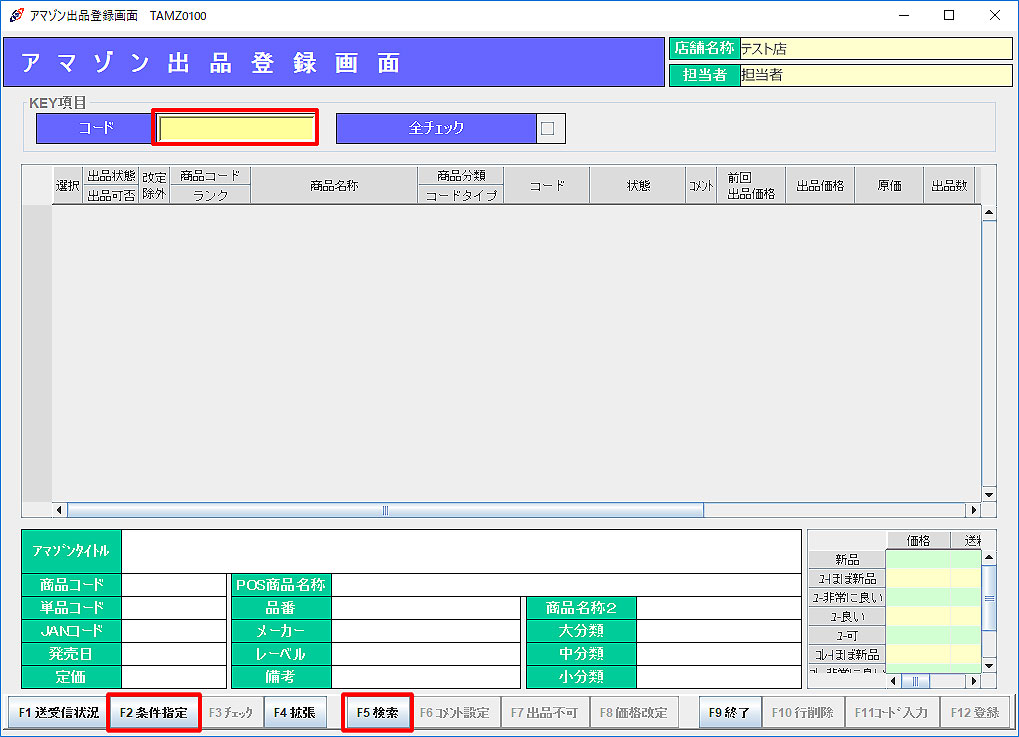This screenshot has width=1019, height=737.
Task: Click the 商品名称 column header
Action: tap(334, 185)
